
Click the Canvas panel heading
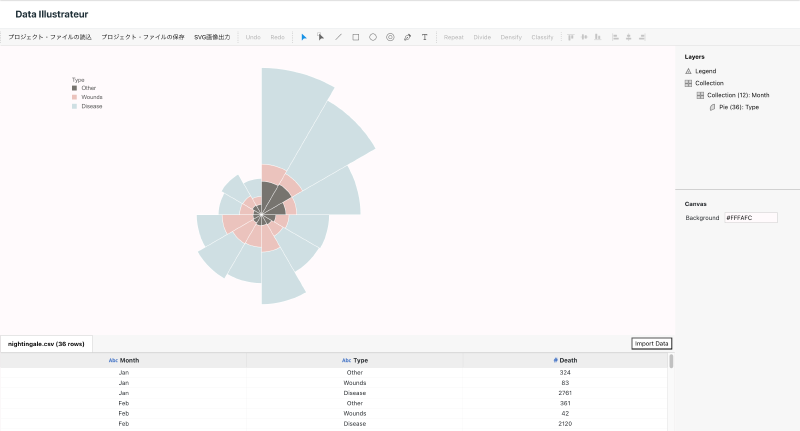695,204
